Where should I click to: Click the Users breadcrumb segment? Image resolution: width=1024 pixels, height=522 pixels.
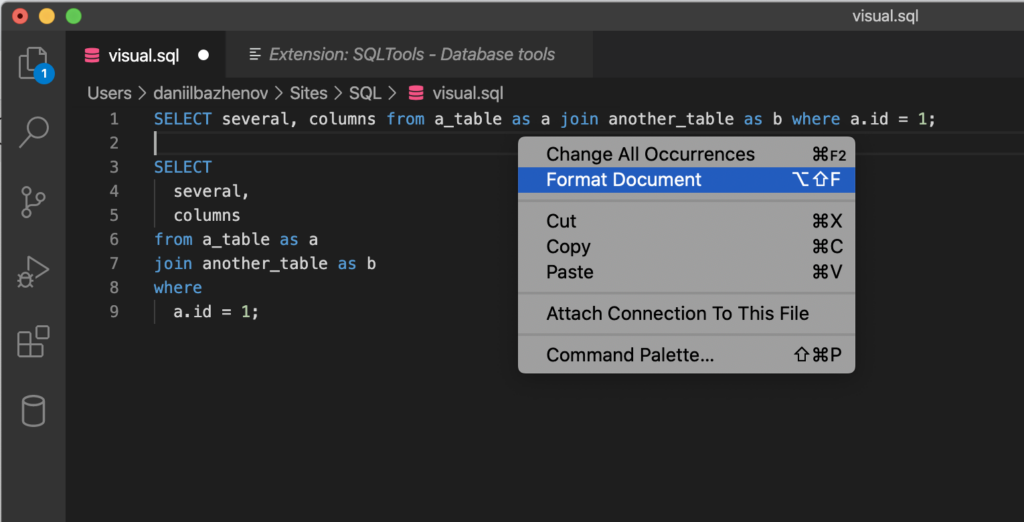click(110, 93)
